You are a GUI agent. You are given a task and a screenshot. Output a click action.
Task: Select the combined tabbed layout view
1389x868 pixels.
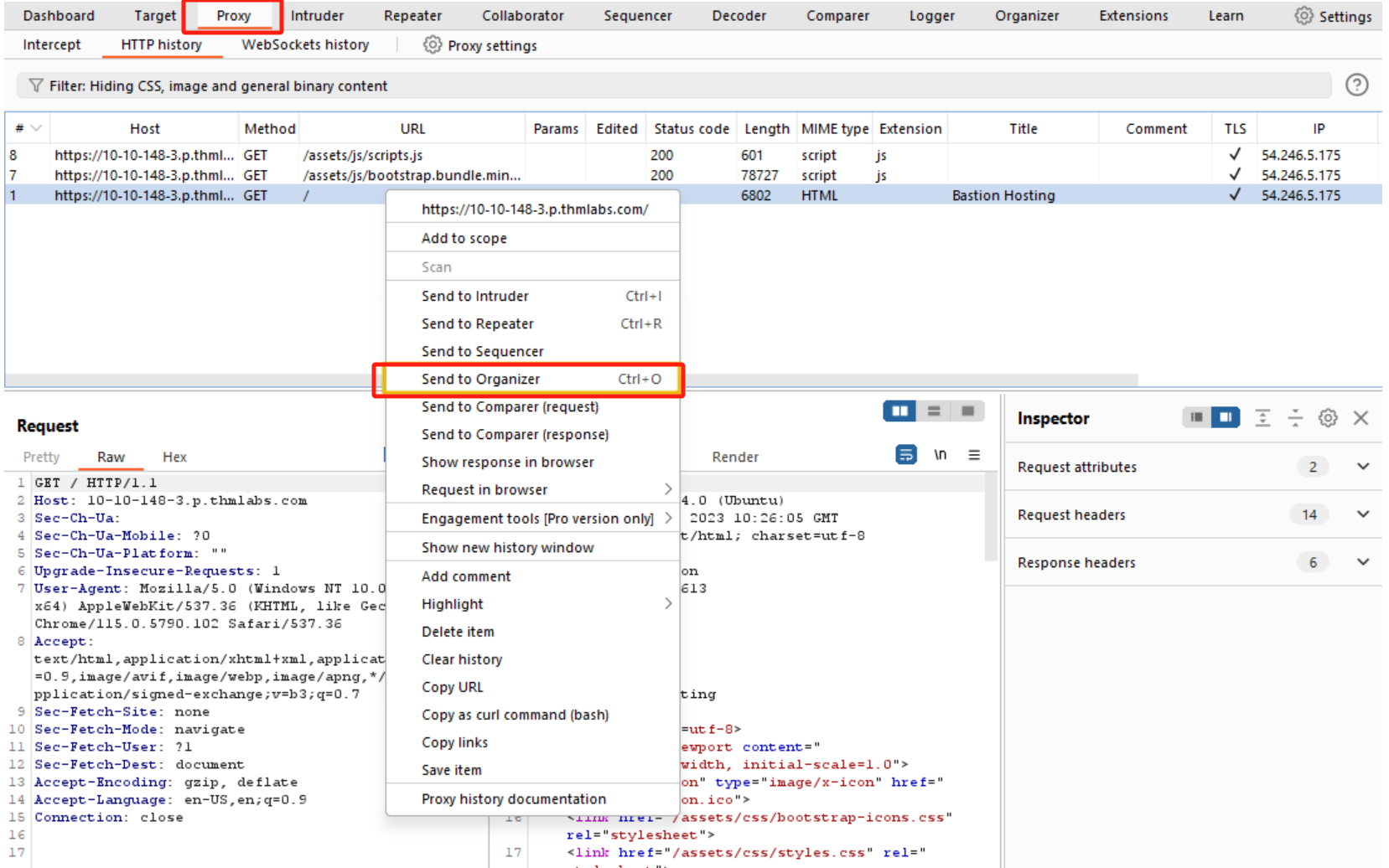click(967, 411)
